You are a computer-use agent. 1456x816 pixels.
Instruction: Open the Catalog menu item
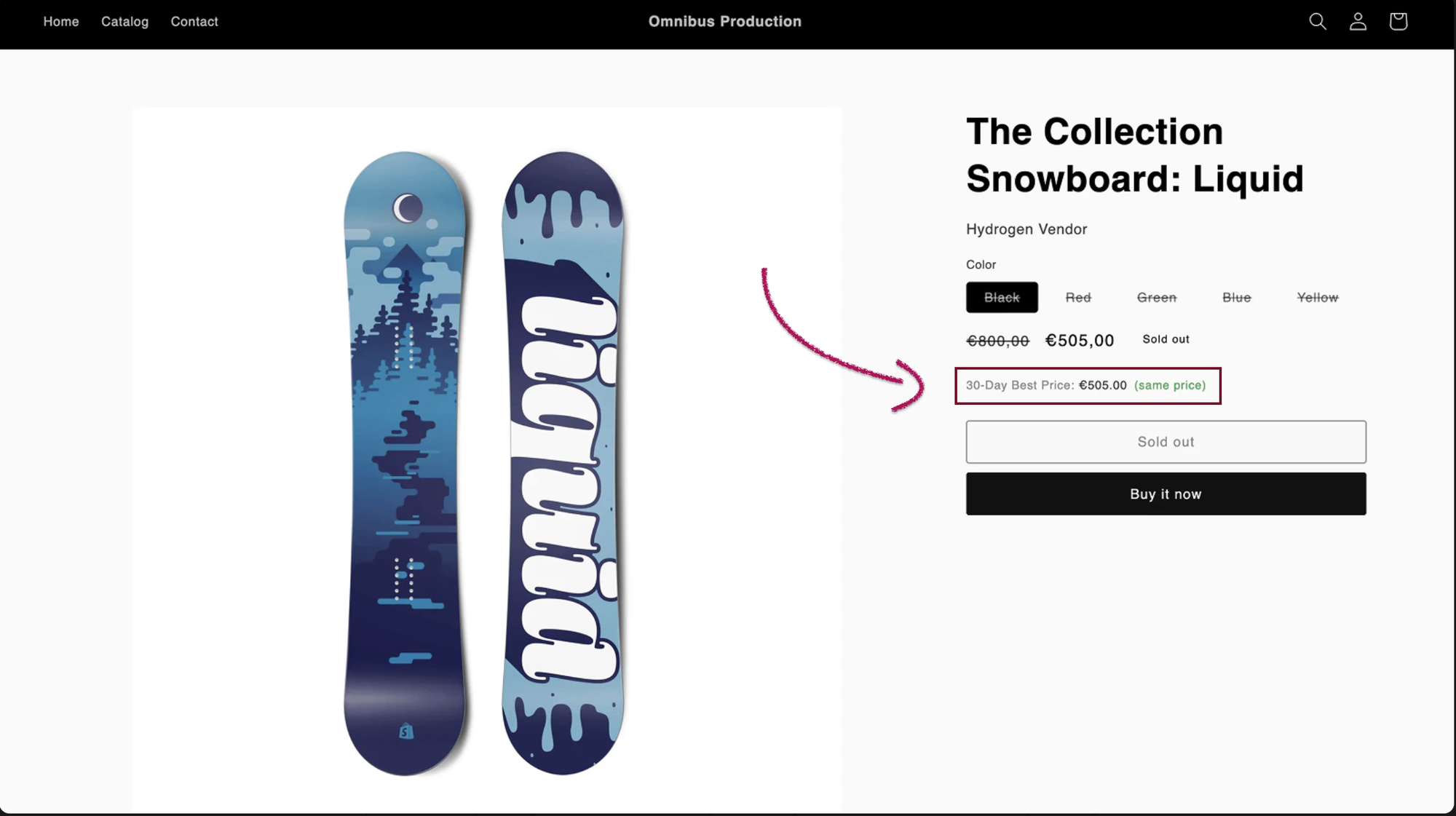(124, 22)
